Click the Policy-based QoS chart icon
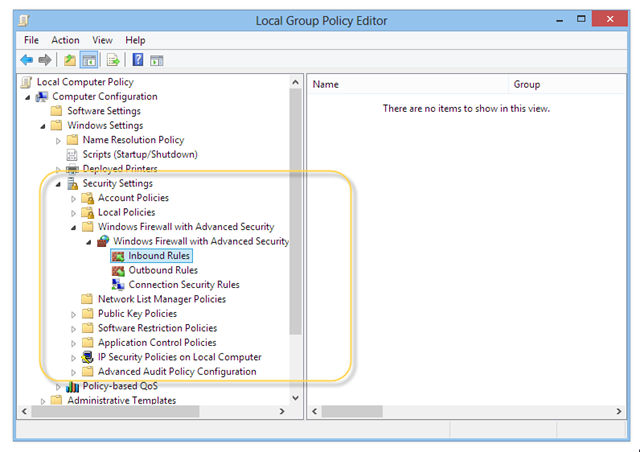Screen dimensions: 640x452 coord(72,386)
